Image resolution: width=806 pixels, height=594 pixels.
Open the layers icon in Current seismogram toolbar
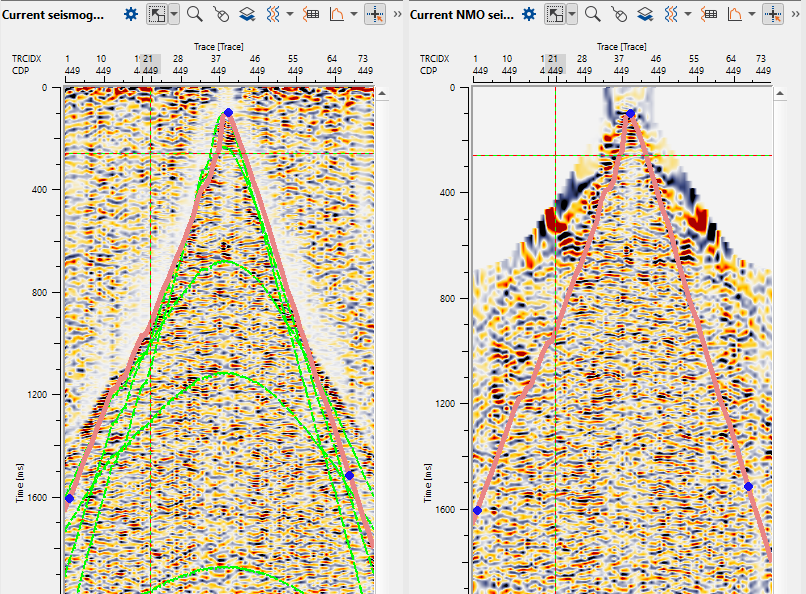pyautogui.click(x=247, y=14)
